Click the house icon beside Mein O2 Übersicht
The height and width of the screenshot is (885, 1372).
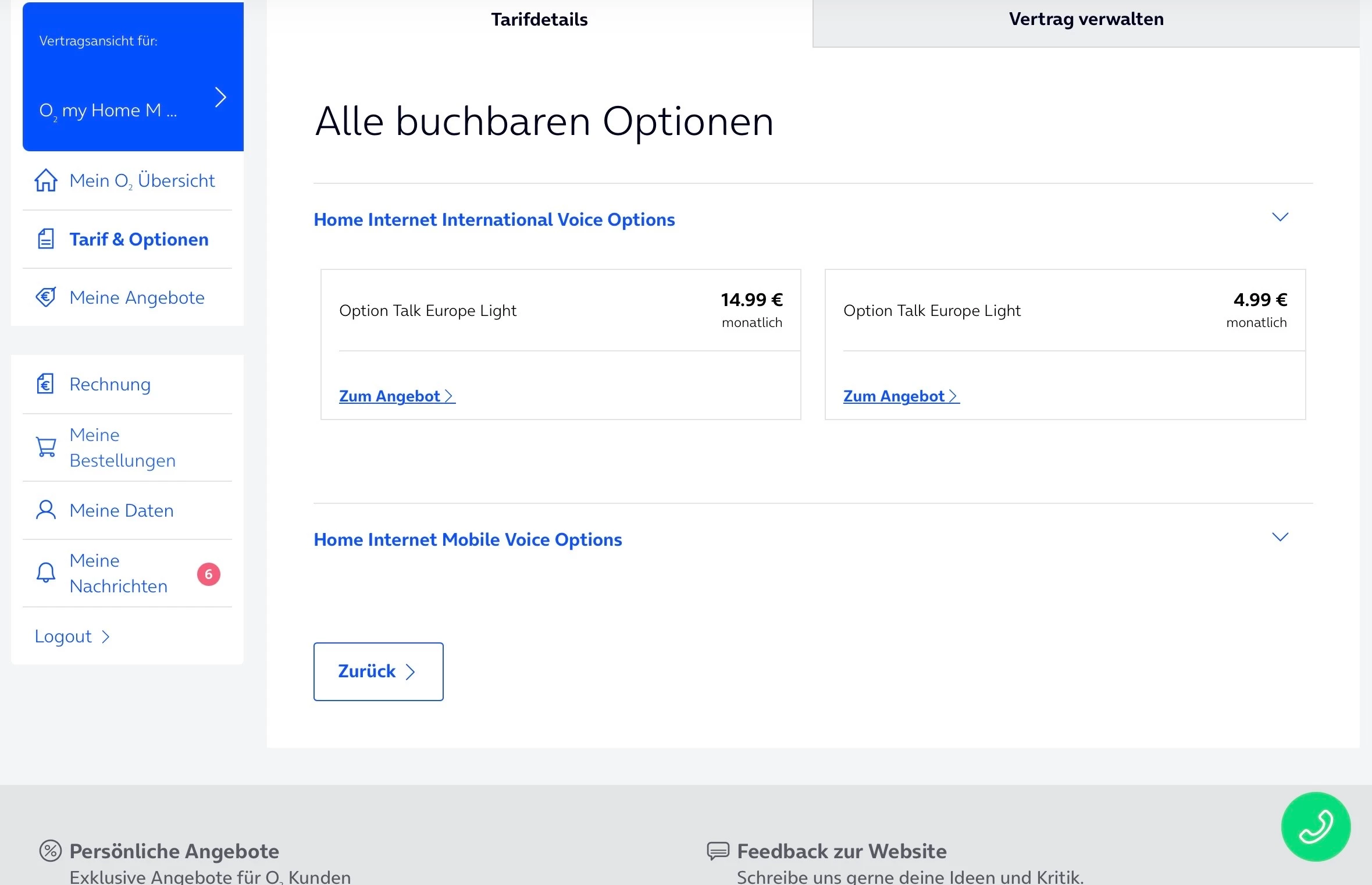pyautogui.click(x=46, y=180)
